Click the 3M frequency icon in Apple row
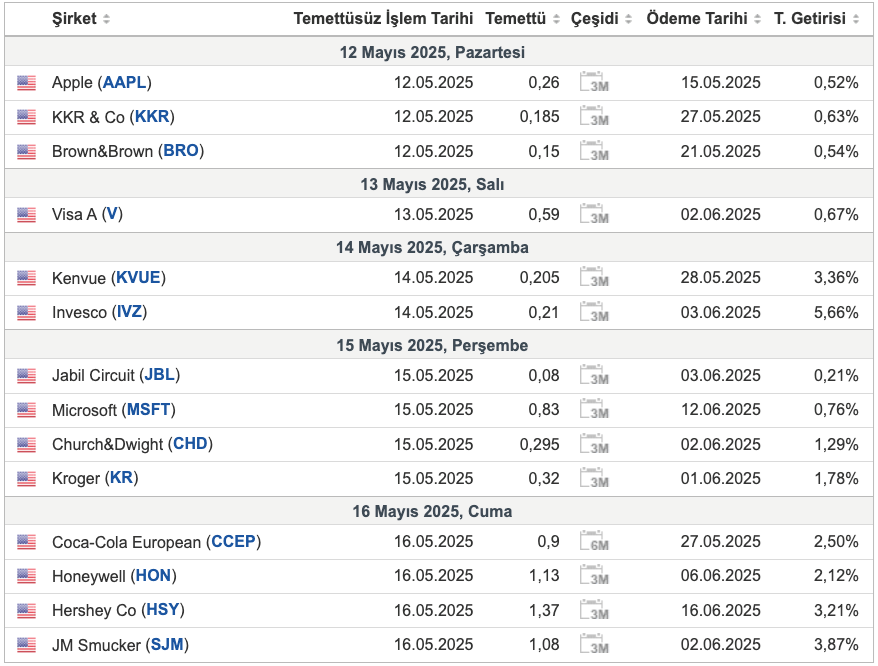The width and height of the screenshot is (878, 666). pos(594,82)
